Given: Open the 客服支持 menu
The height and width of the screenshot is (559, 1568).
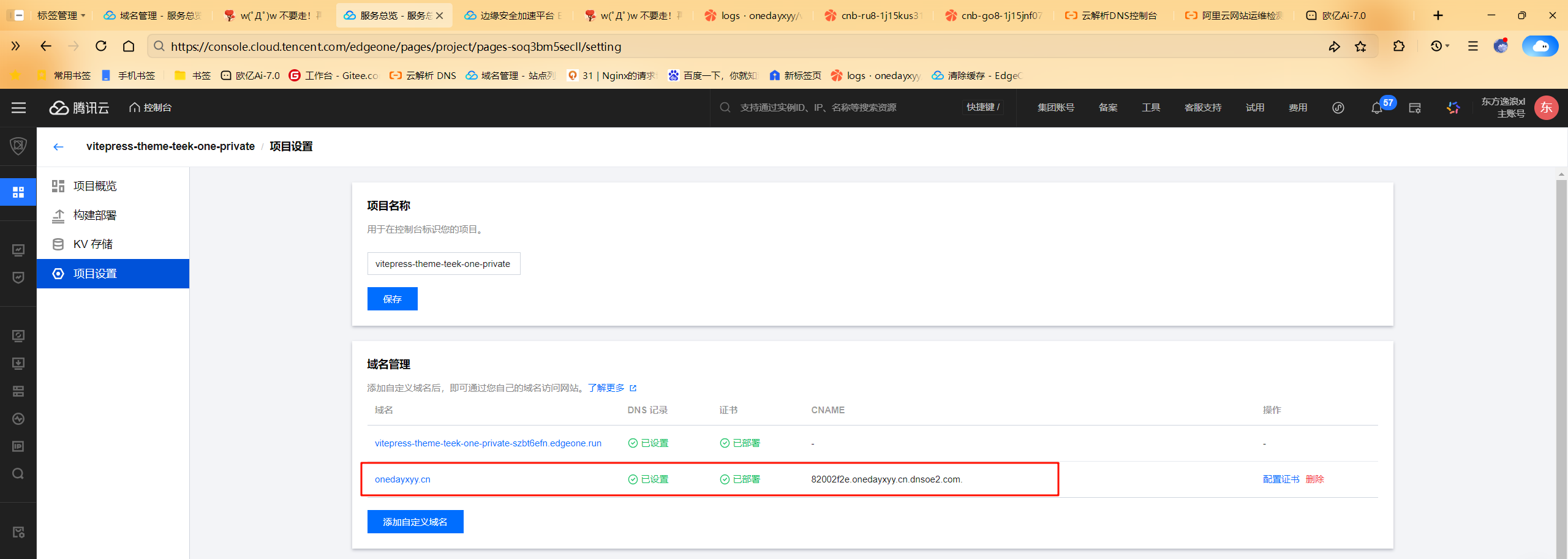Looking at the screenshot, I should (x=1203, y=108).
